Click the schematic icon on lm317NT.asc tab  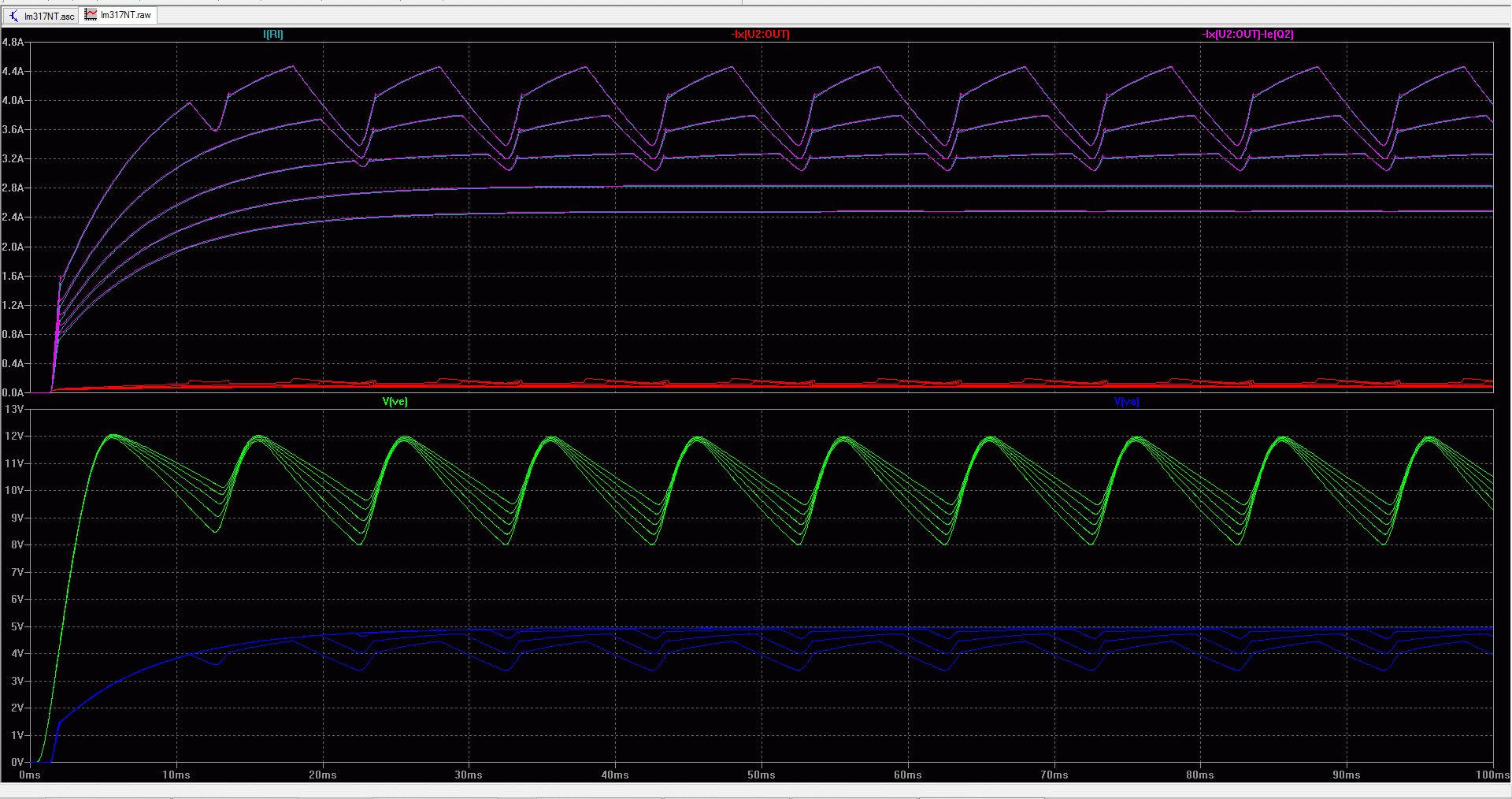[x=13, y=16]
